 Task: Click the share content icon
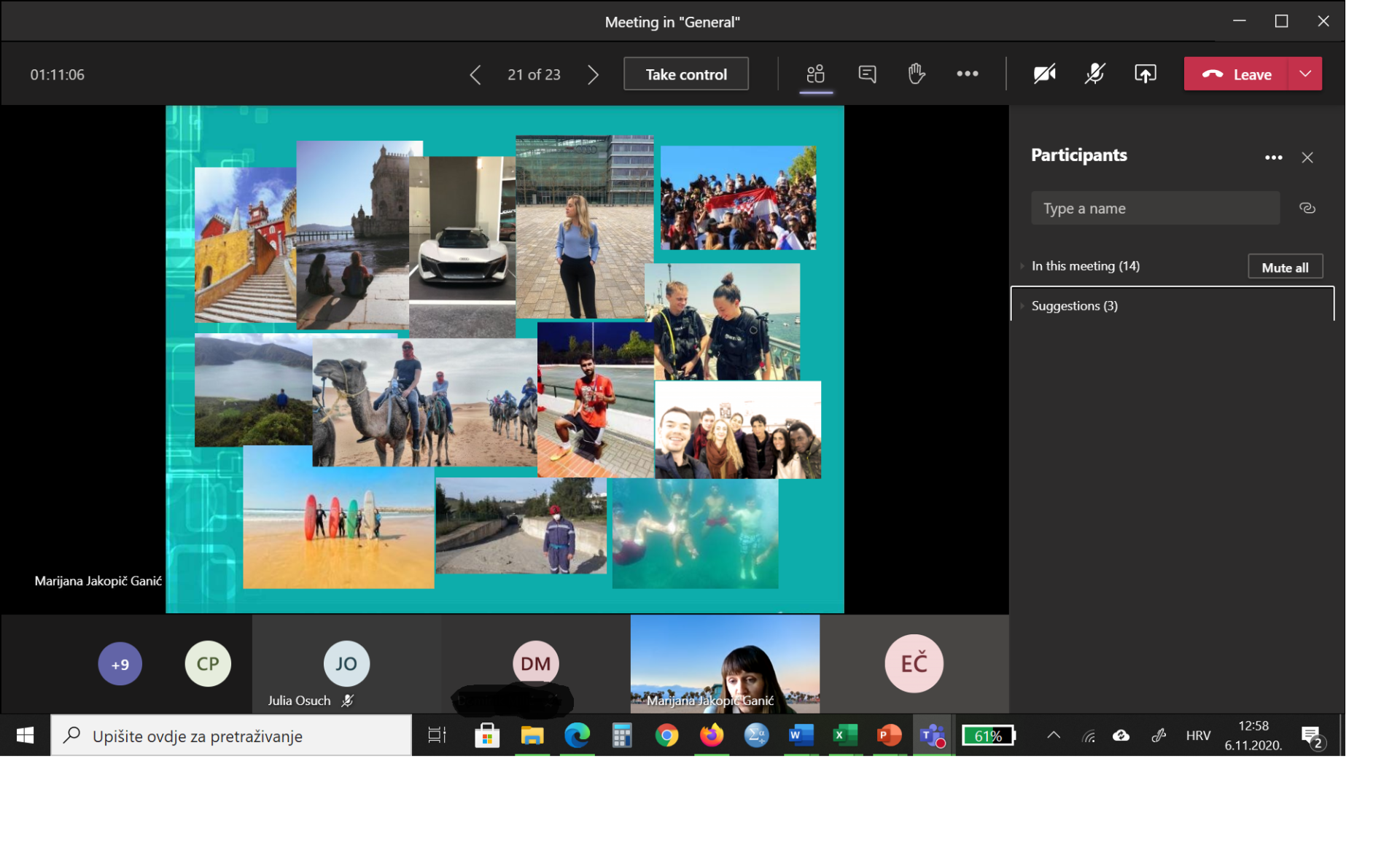pos(1145,74)
